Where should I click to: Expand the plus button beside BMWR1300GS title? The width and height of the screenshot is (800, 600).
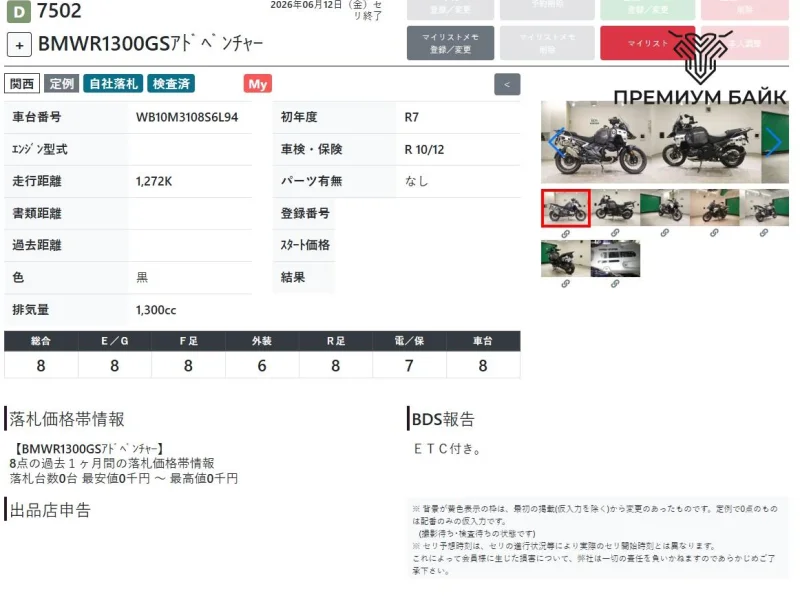(19, 45)
